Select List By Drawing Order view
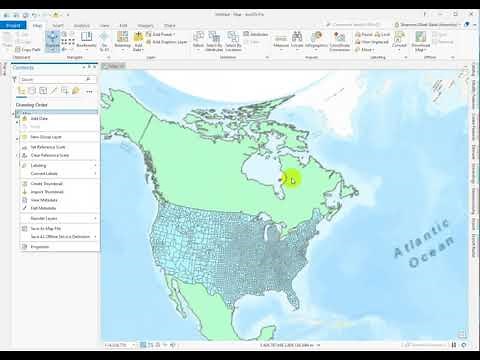480x360 pixels. 21,91
